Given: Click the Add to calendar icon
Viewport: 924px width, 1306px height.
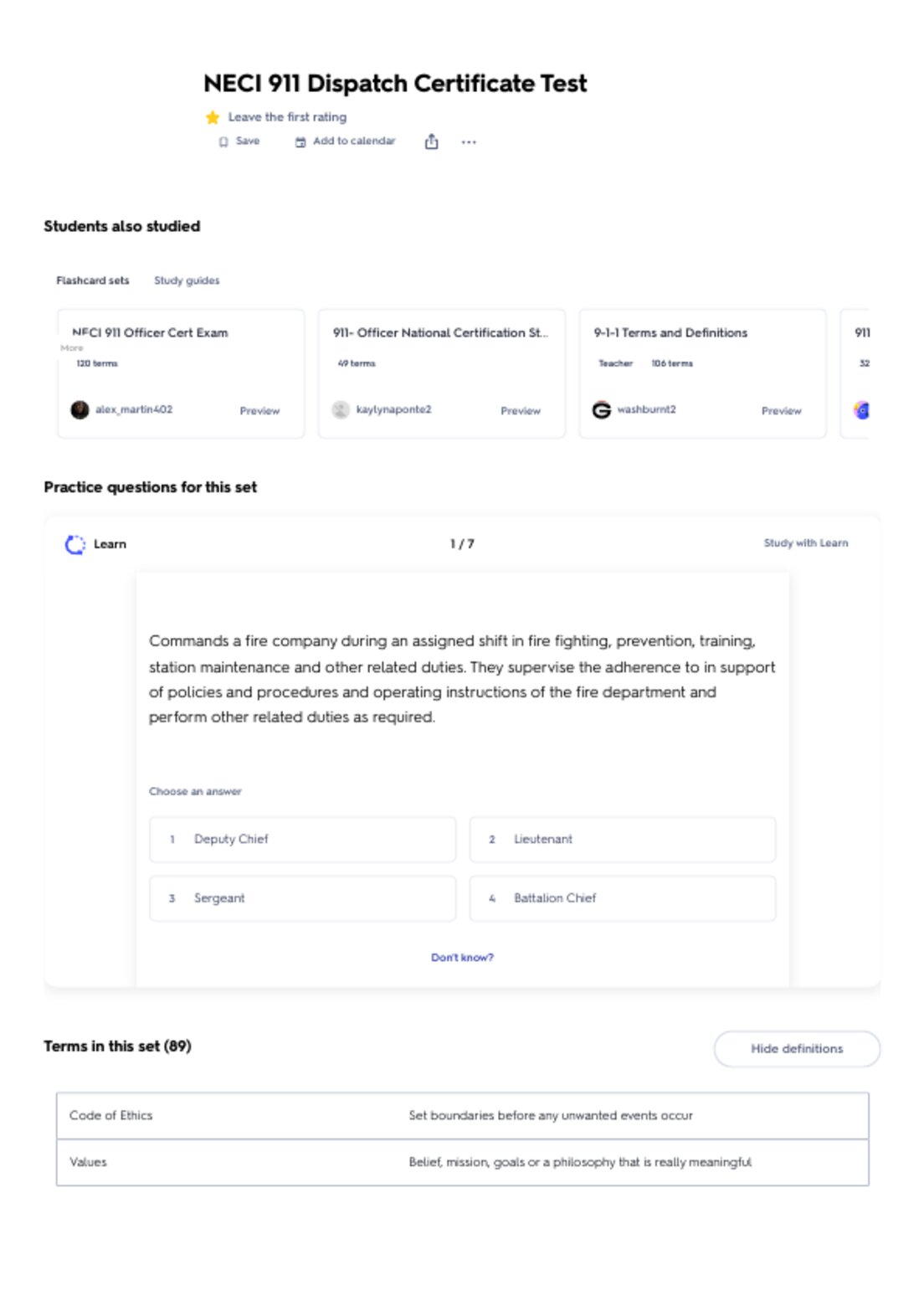Looking at the screenshot, I should click(x=300, y=142).
